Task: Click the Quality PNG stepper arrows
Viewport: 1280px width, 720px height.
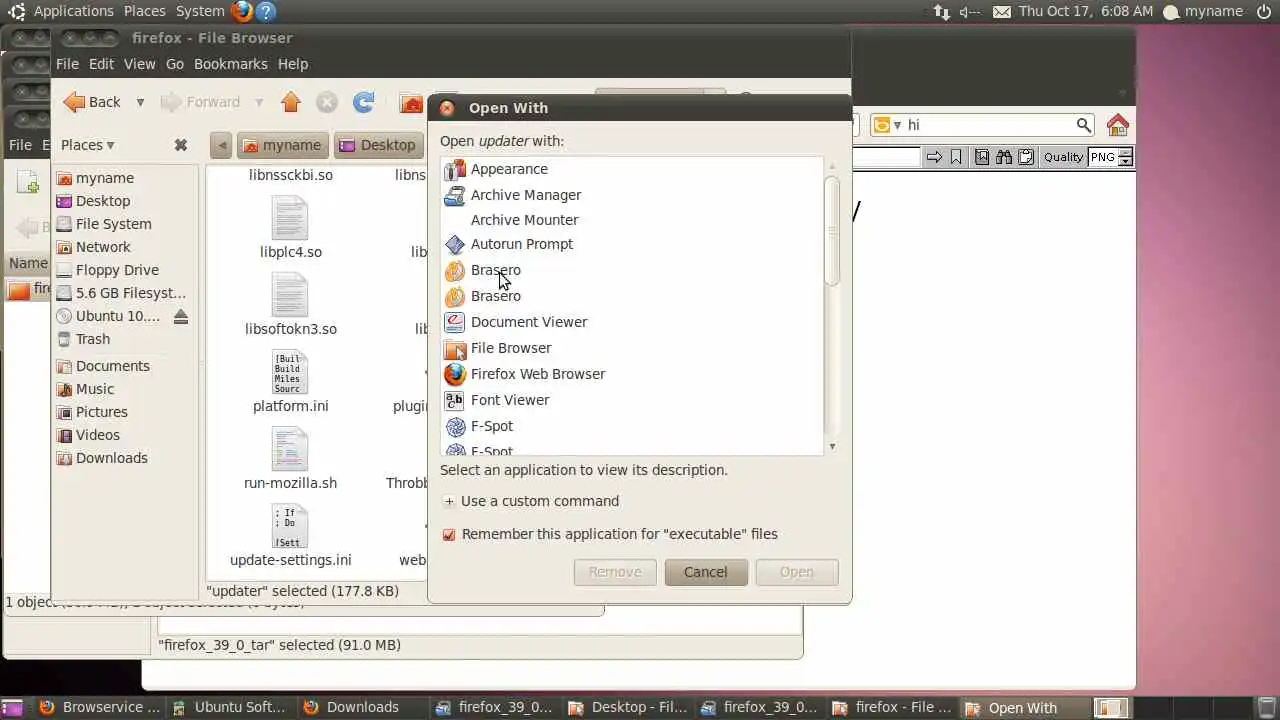Action: [x=1126, y=157]
